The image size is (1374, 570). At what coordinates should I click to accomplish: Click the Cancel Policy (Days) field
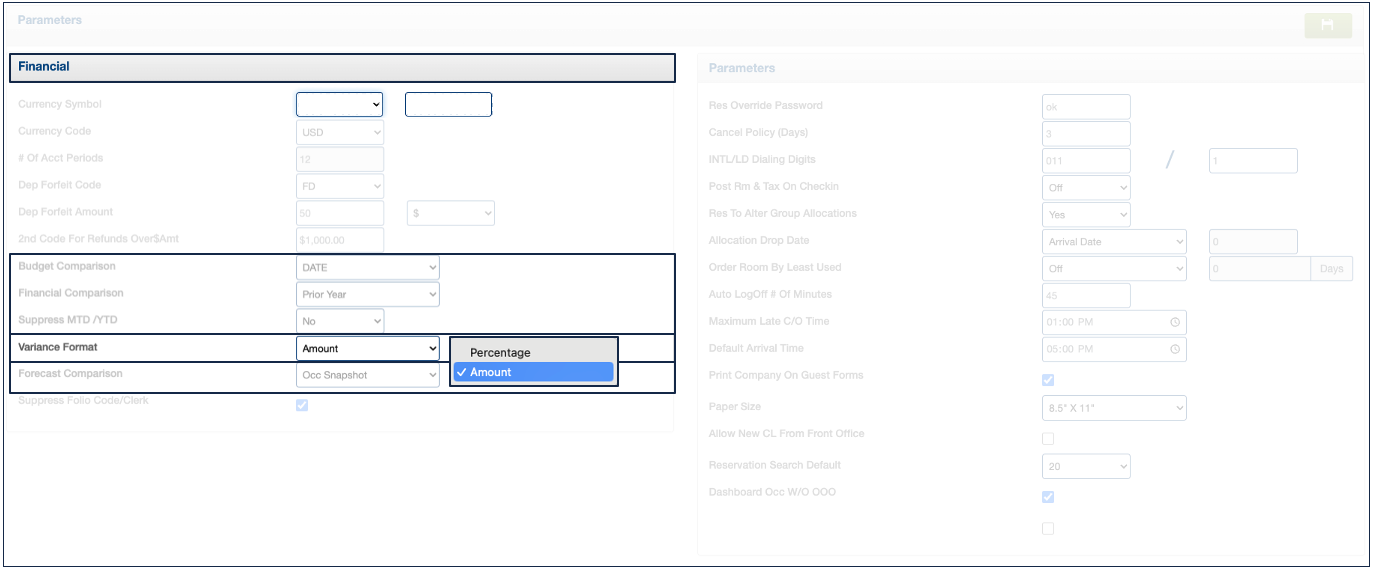tap(1086, 134)
